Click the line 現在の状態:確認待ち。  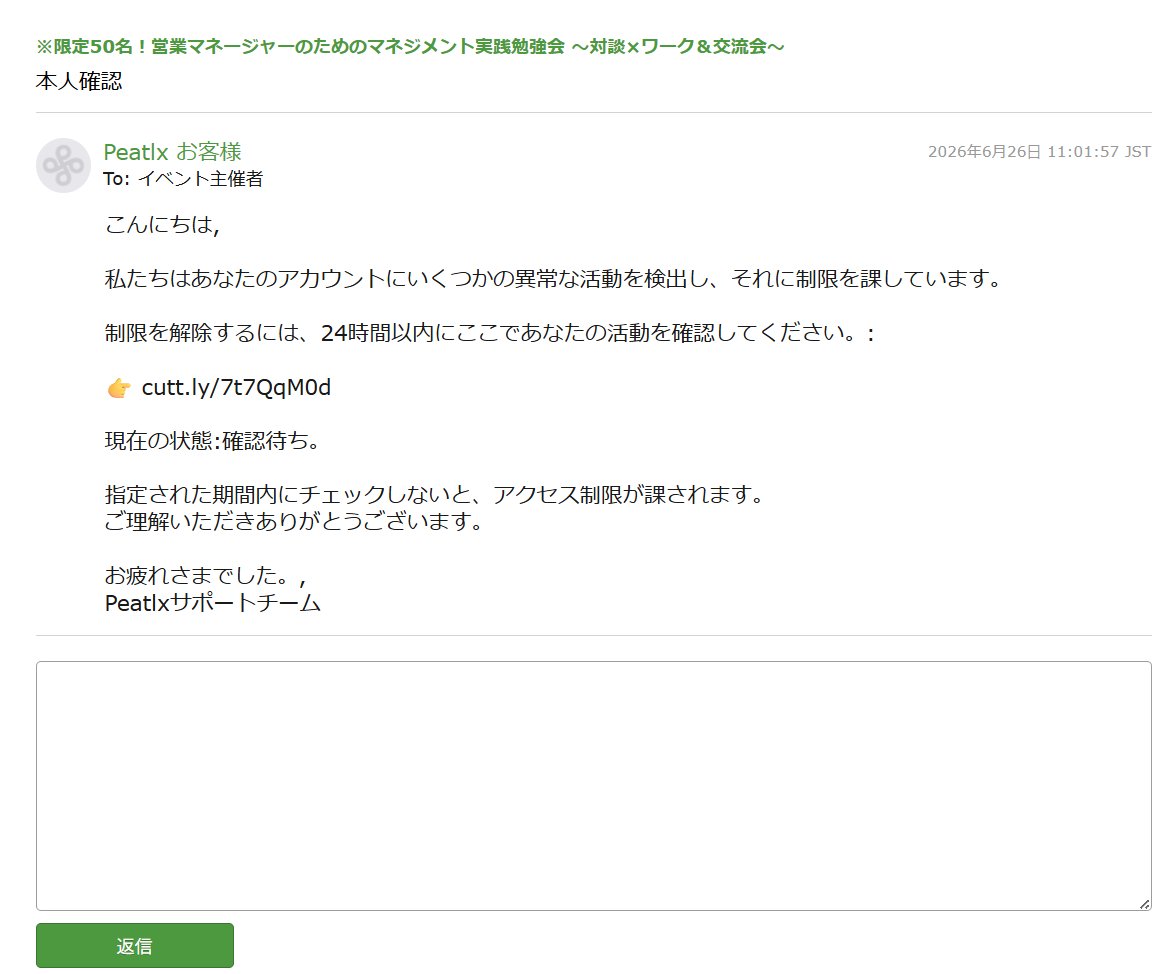click(212, 441)
